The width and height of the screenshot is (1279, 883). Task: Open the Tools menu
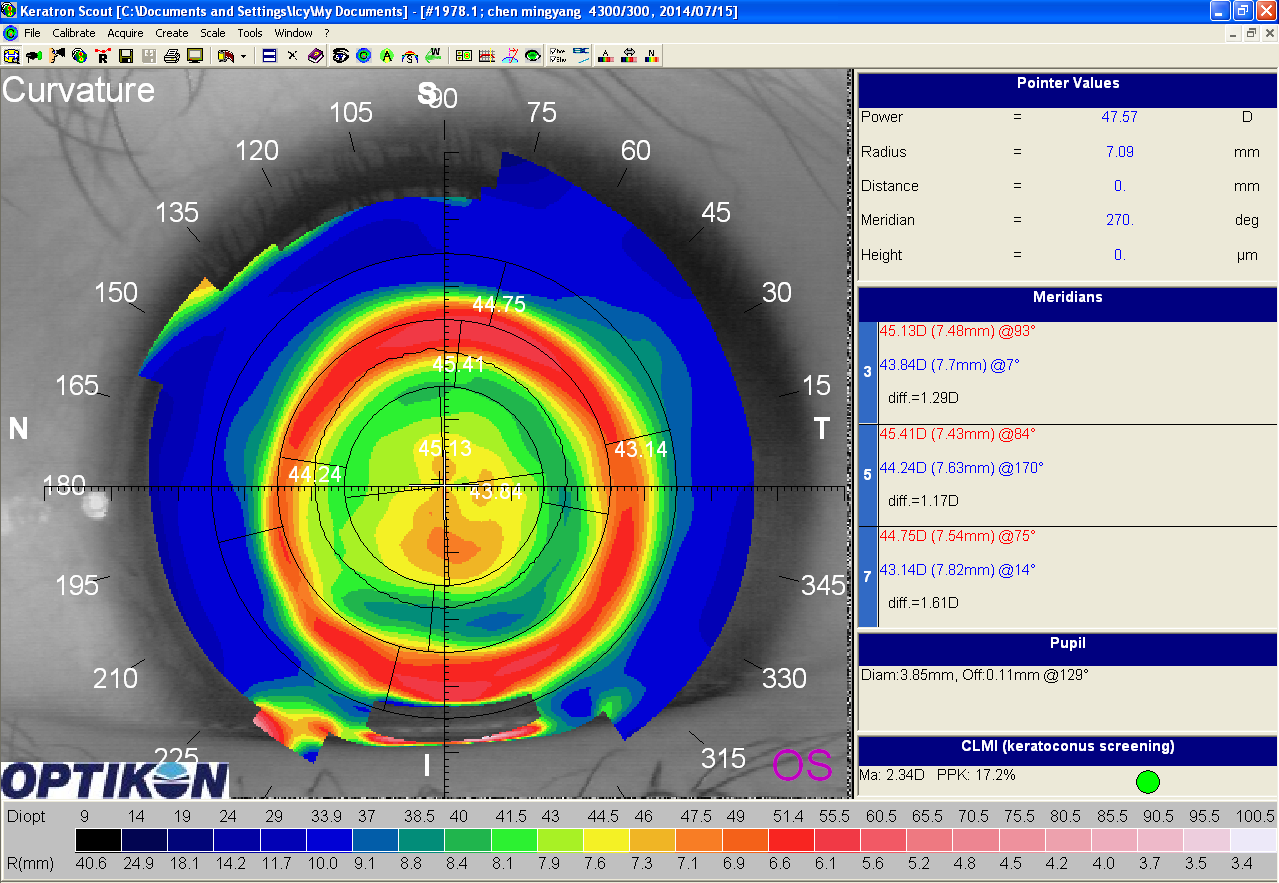click(250, 33)
